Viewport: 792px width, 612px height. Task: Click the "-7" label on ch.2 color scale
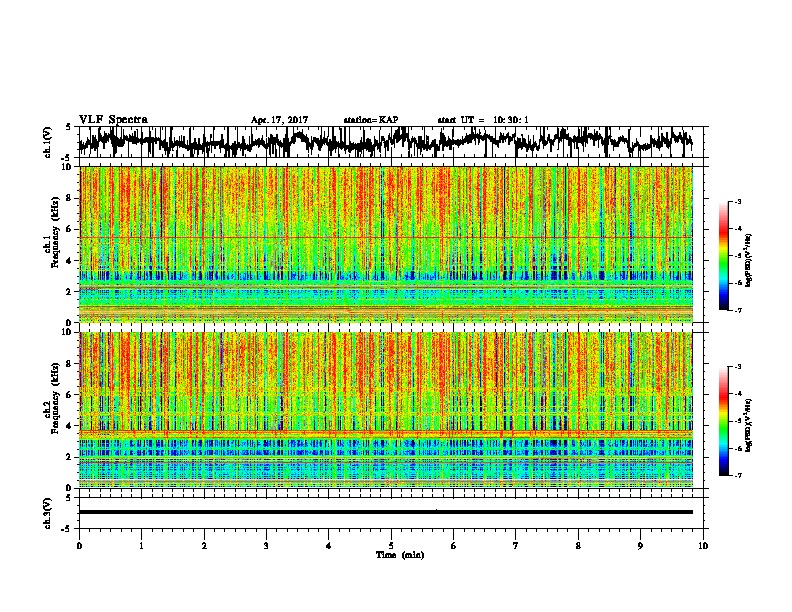[x=738, y=475]
